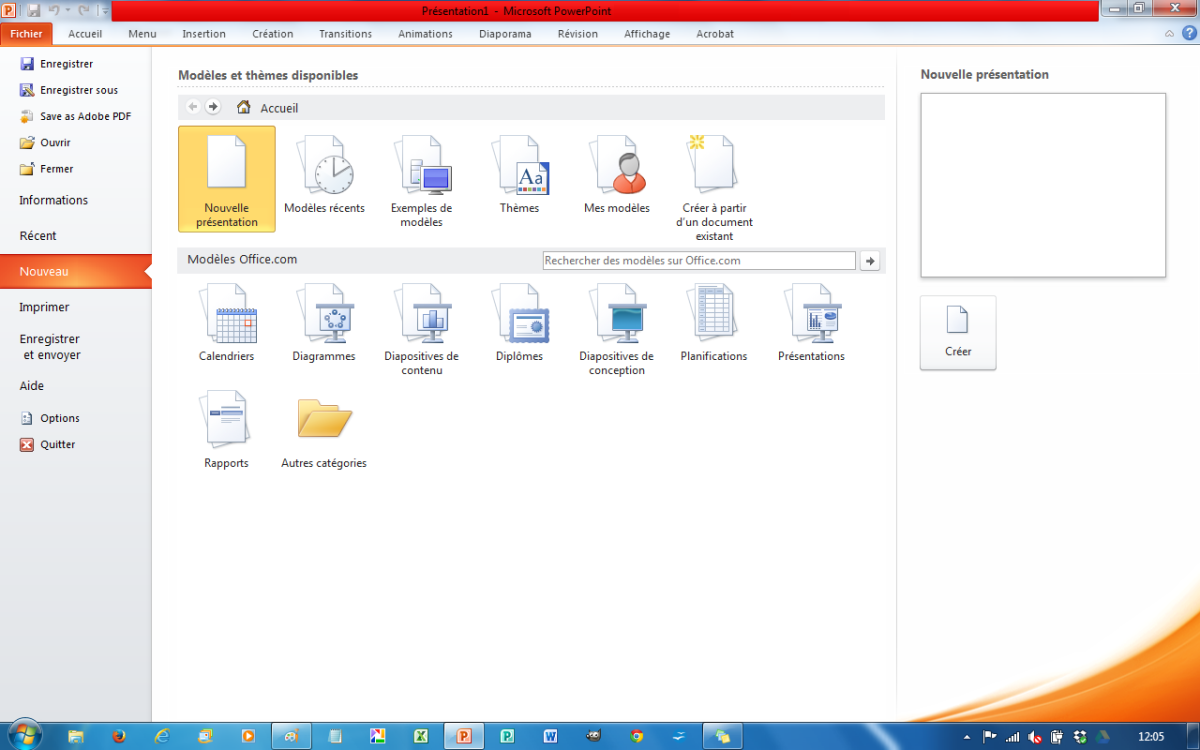Open the Diplômes templates folder
Viewport: 1200px width, 750px height.
point(520,322)
